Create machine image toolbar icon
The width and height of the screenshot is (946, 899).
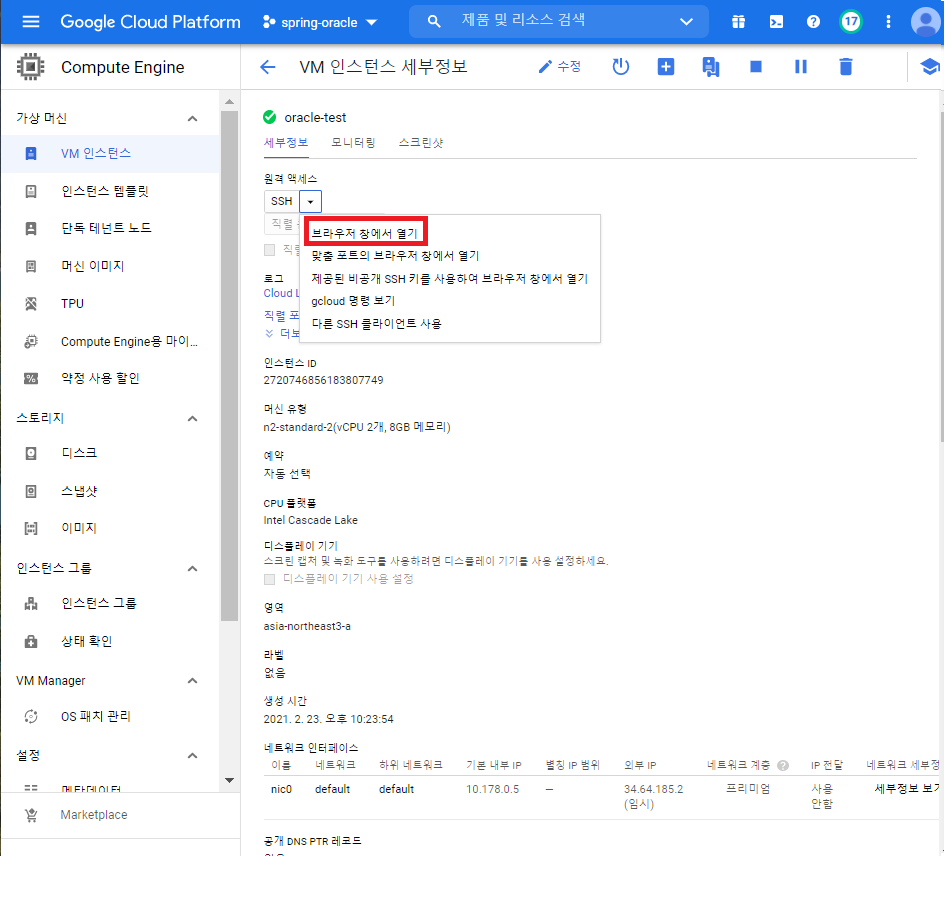point(711,67)
